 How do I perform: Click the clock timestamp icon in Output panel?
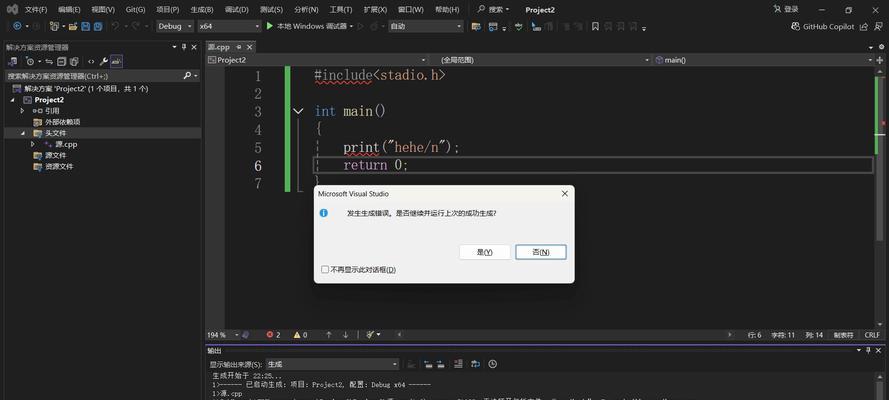(x=493, y=364)
